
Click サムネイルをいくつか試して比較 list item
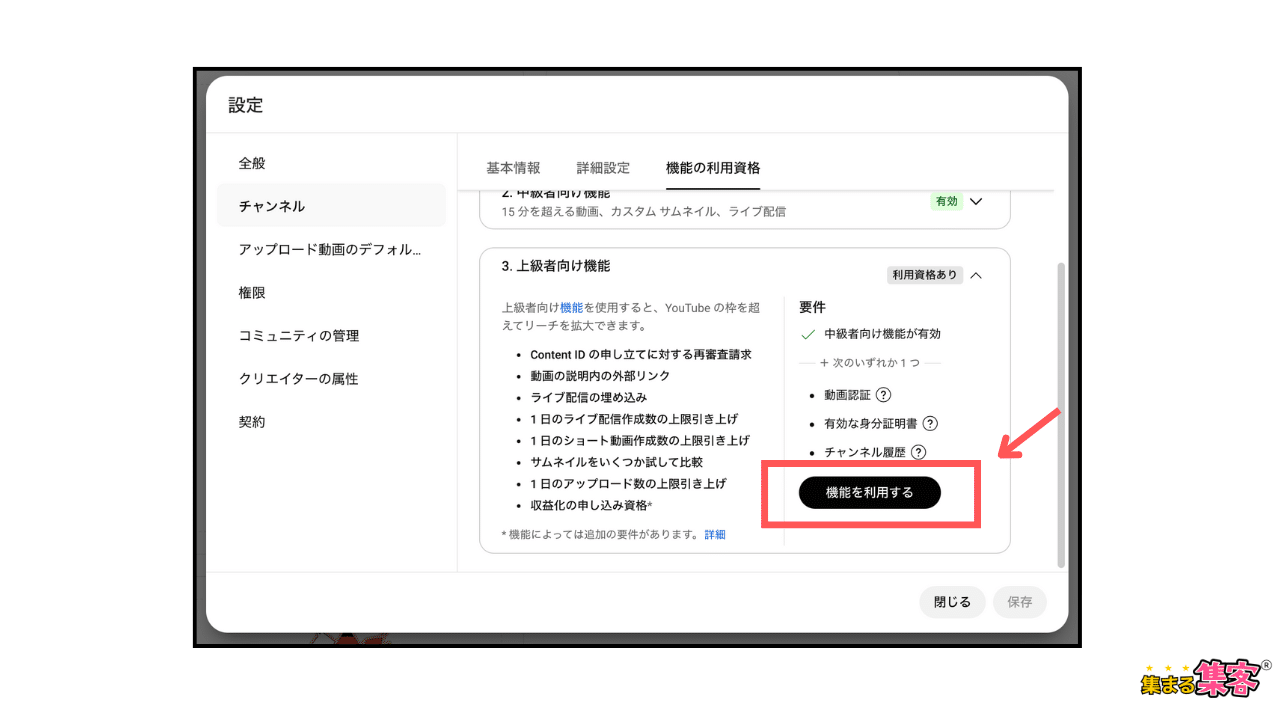click(616, 462)
